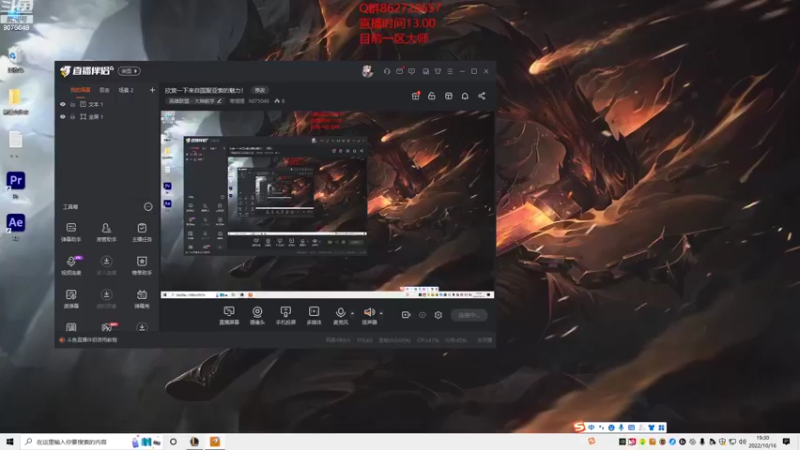Open the hamburger menu in title bar
Image resolution: width=800 pixels, height=450 pixels.
(450, 71)
